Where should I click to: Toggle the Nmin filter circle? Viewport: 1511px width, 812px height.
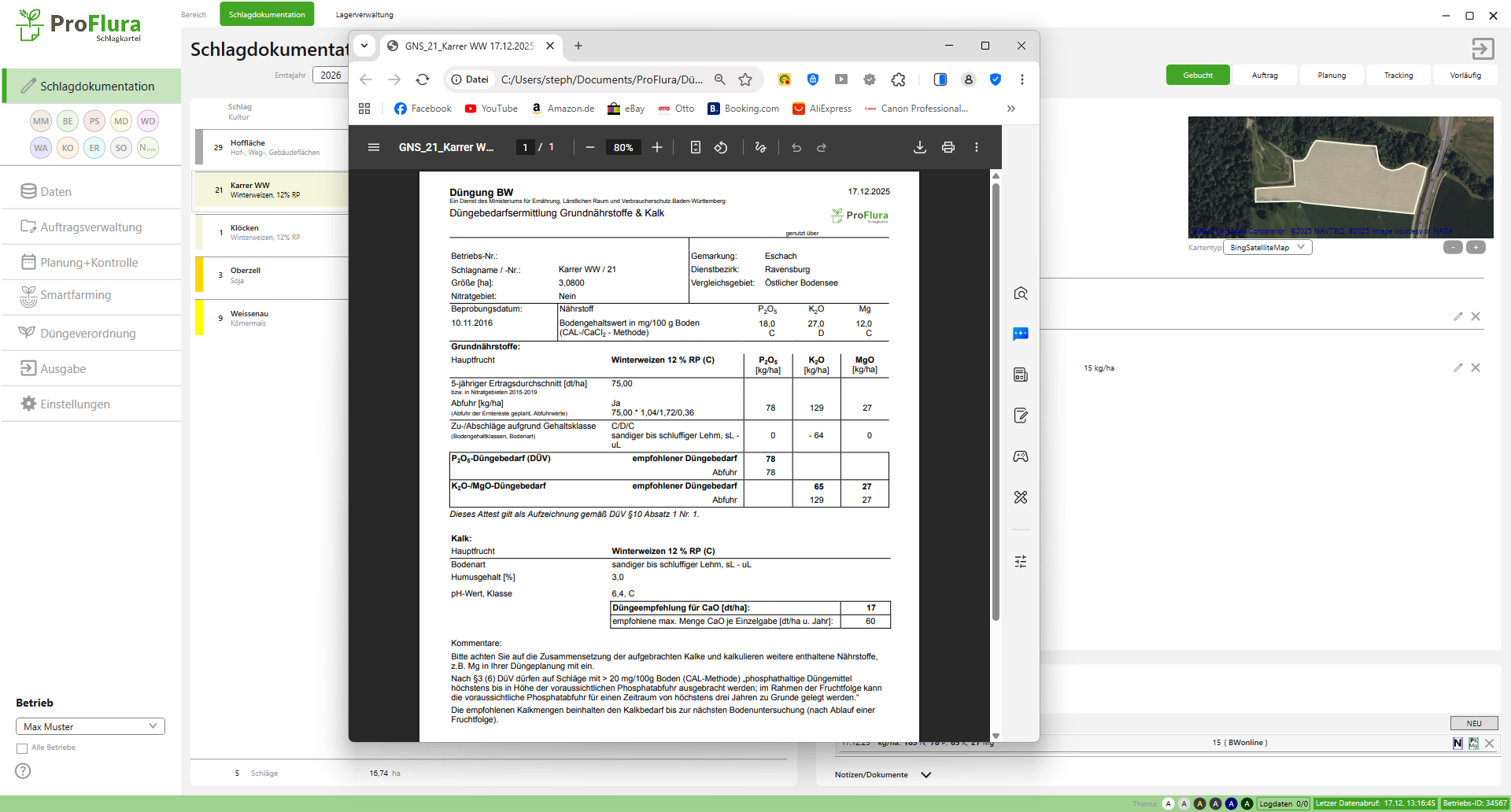coord(148,148)
